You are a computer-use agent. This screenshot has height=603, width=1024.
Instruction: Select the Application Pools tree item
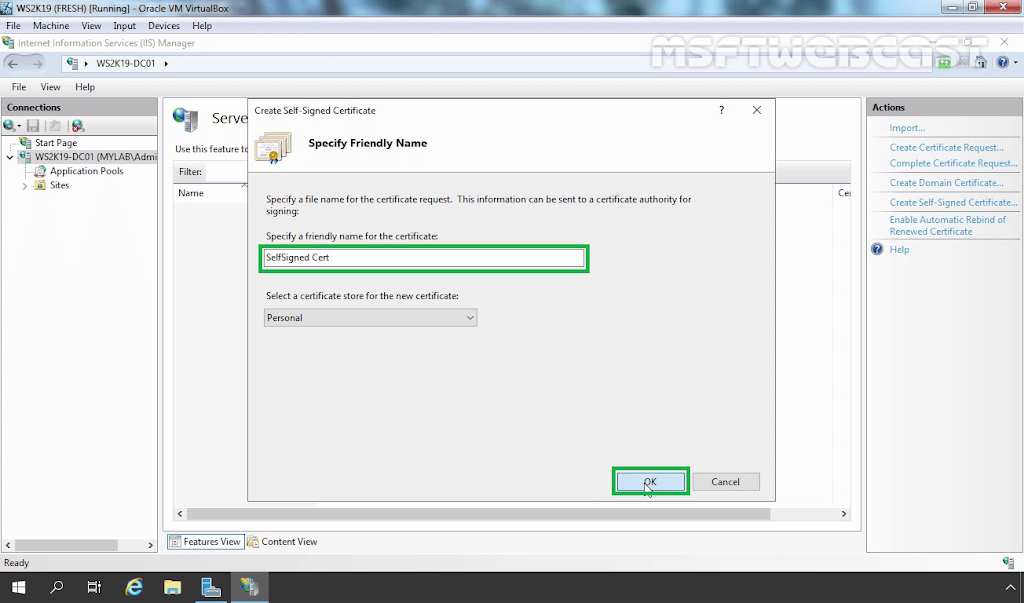point(86,171)
